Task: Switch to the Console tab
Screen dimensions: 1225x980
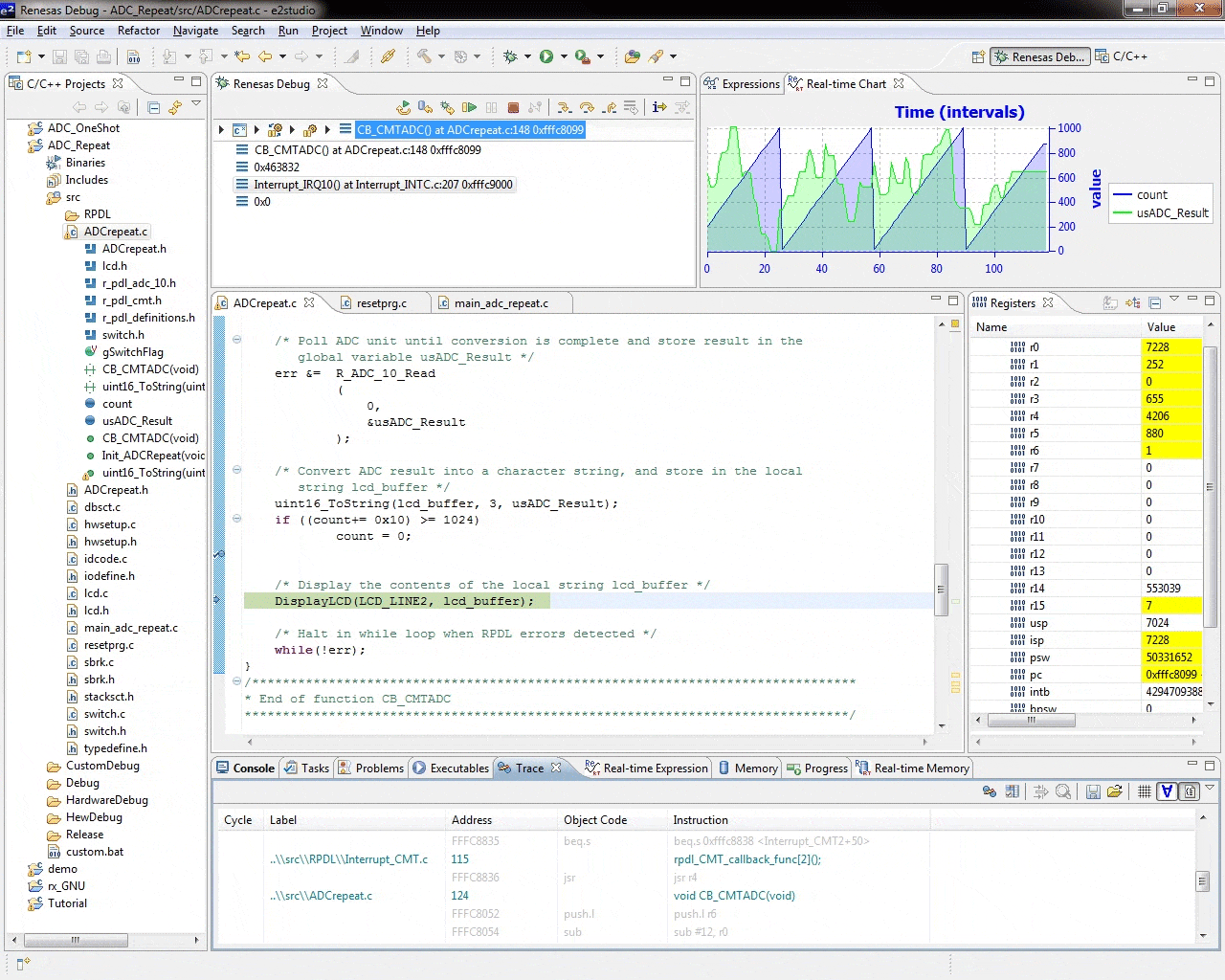Action: click(x=245, y=768)
